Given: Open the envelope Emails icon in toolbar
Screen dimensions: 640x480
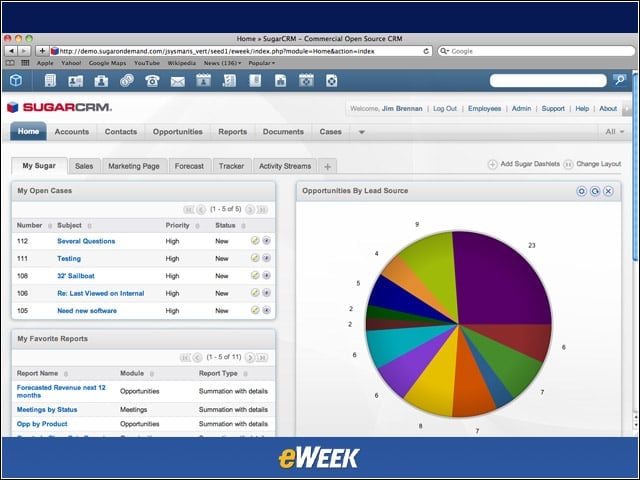Looking at the screenshot, I should point(178,81).
